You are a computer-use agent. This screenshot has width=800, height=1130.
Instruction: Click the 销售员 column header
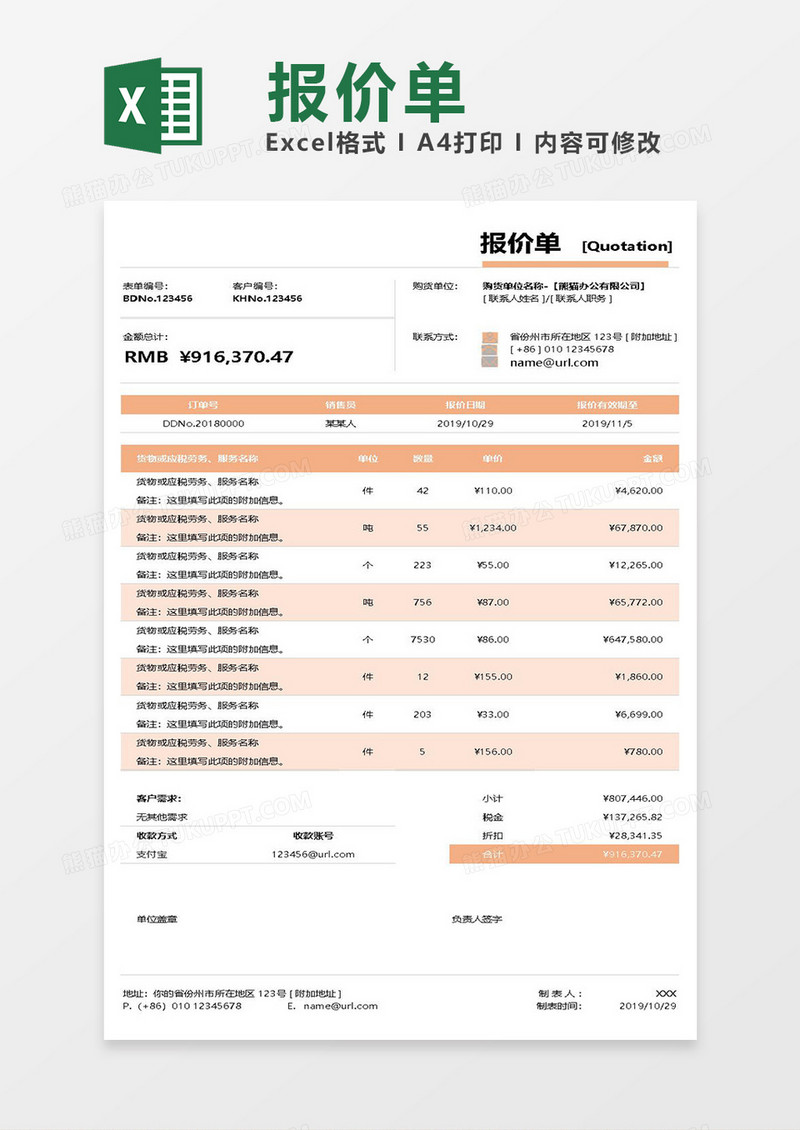(x=341, y=405)
